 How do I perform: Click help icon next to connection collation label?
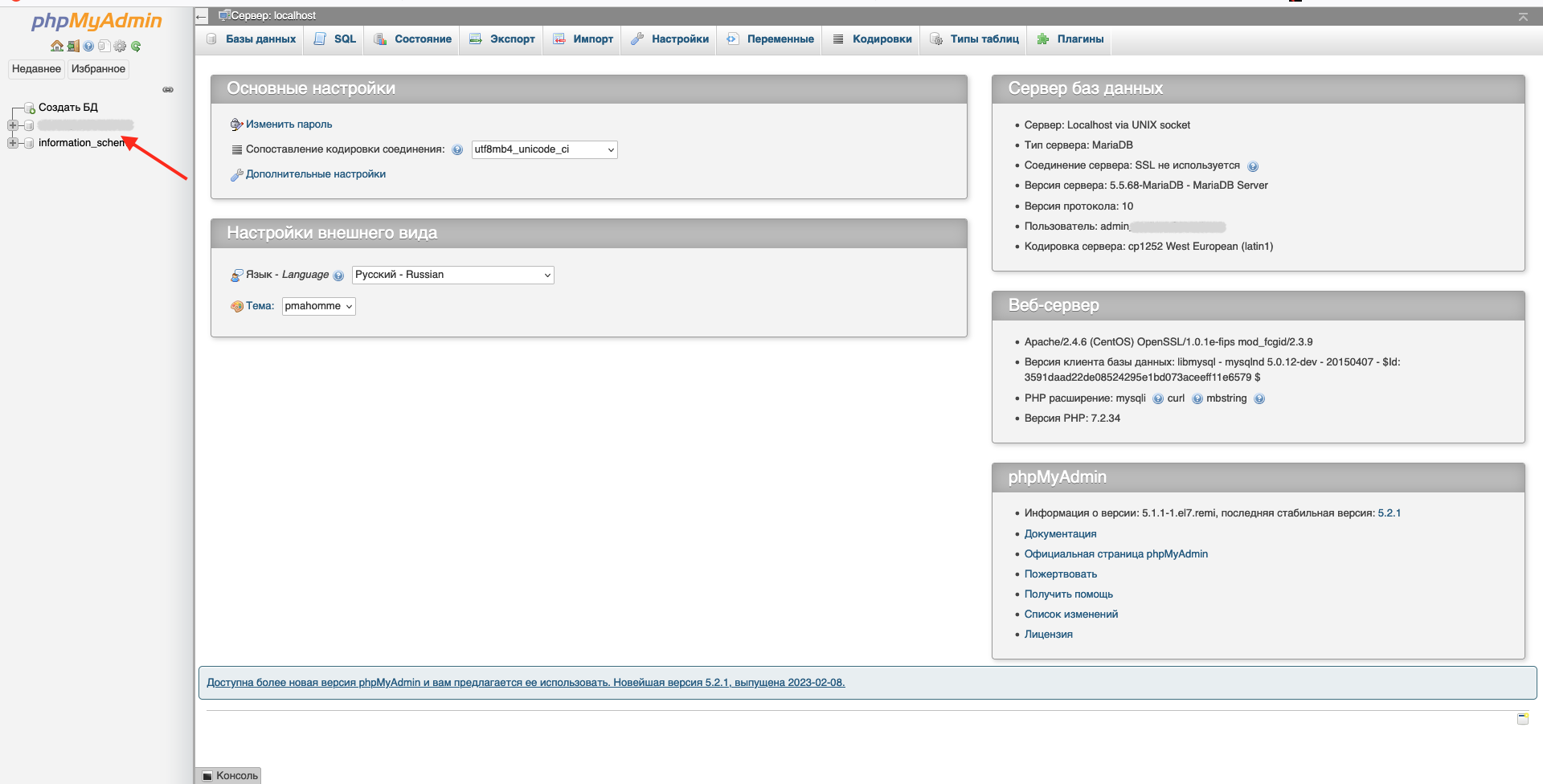pyautogui.click(x=457, y=150)
